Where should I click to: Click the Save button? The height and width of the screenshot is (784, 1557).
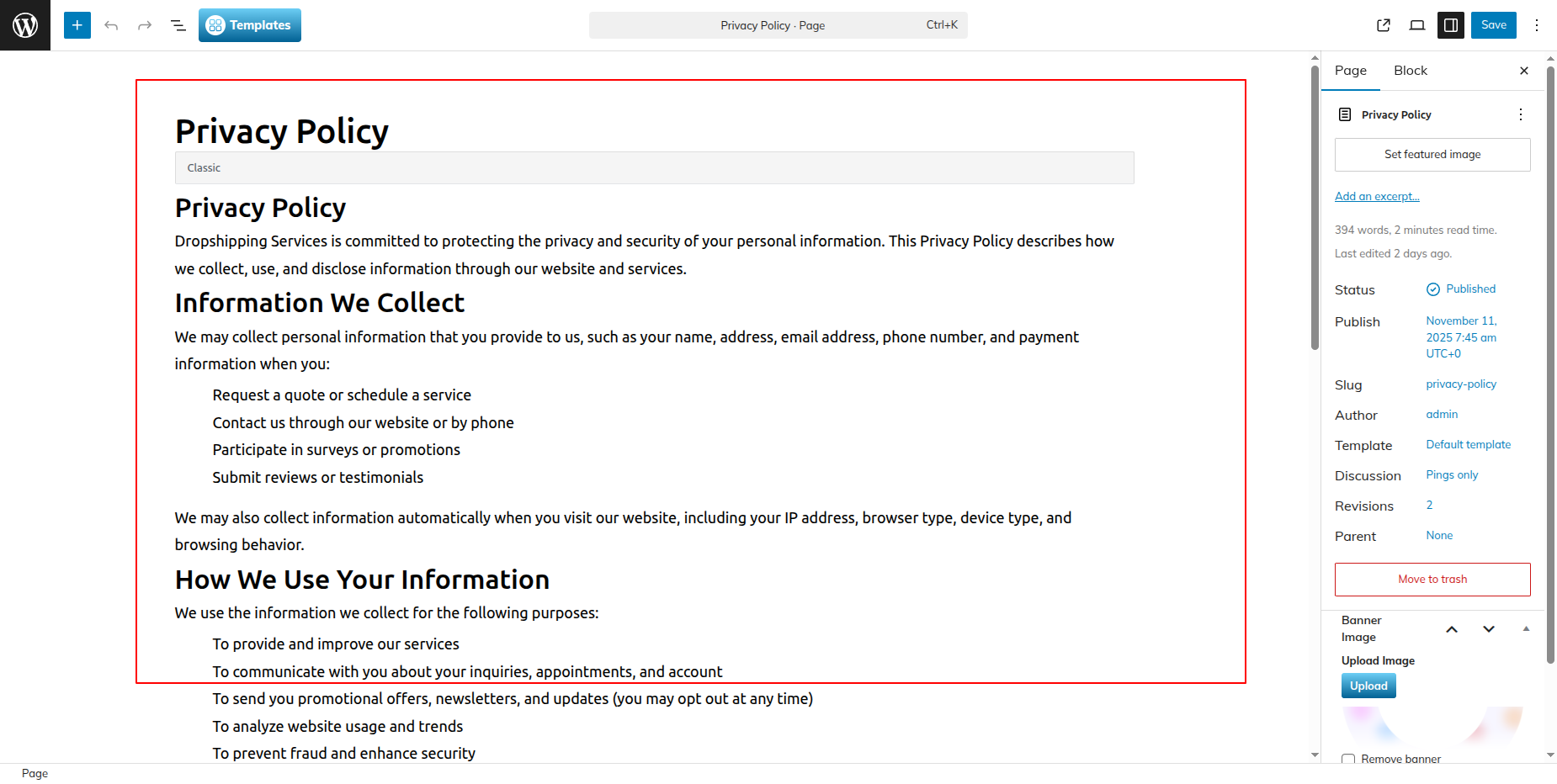coord(1493,25)
